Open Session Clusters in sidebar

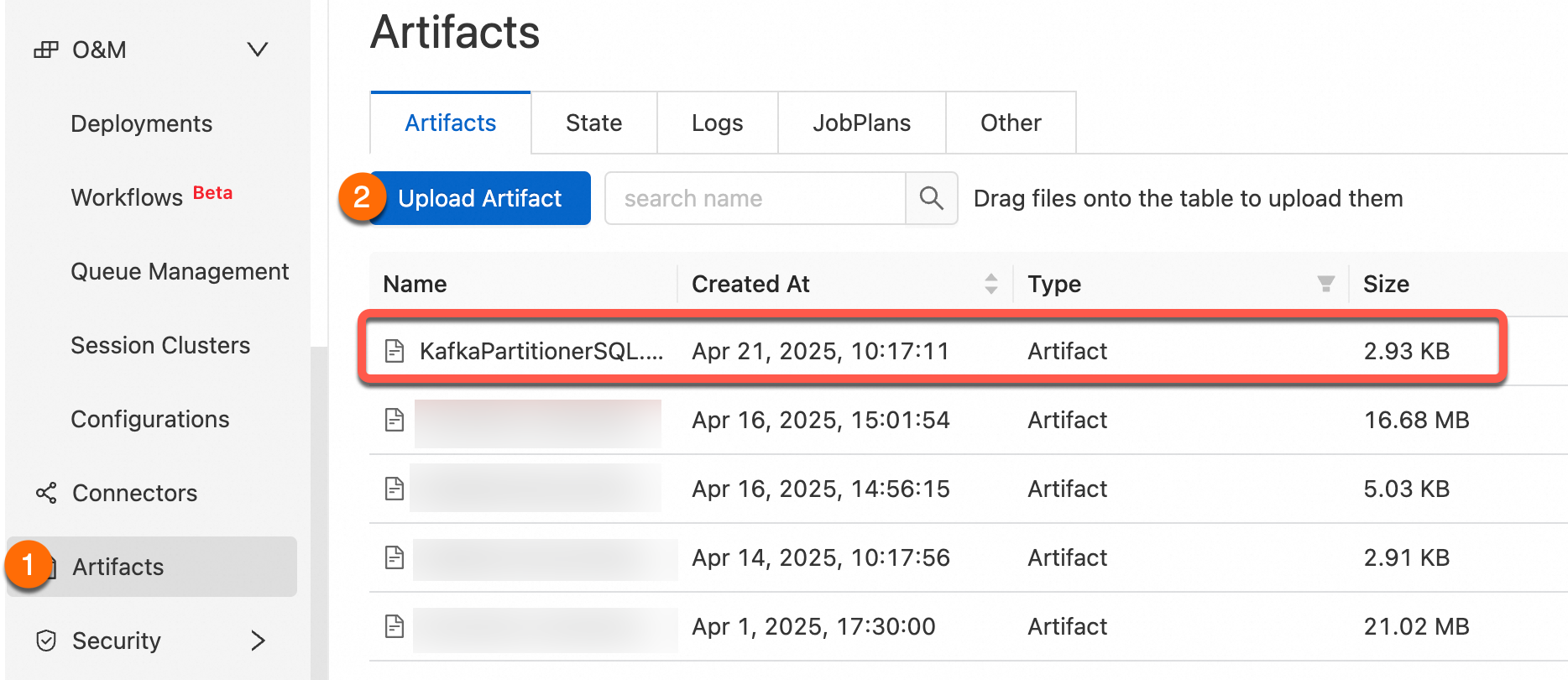point(160,346)
